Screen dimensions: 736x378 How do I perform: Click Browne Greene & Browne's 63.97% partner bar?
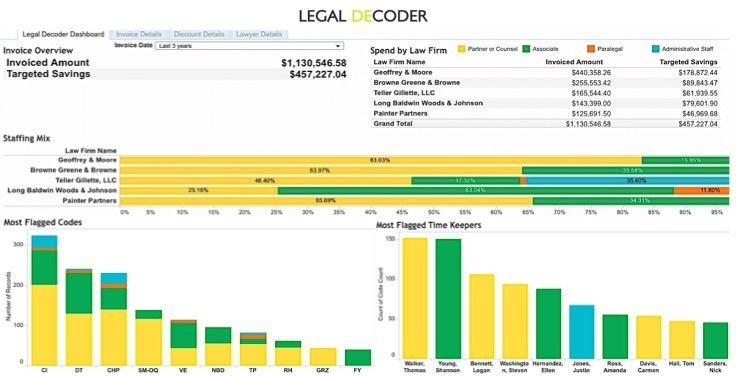pyautogui.click(x=321, y=170)
